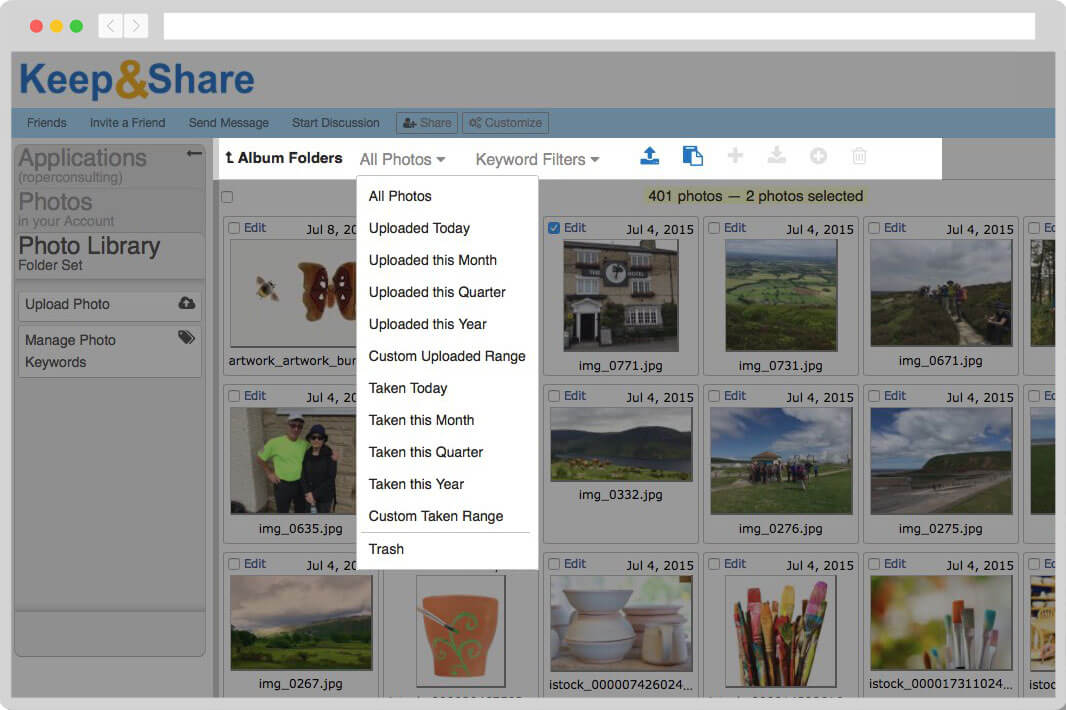
Task: Click the grayed trash can icon
Action: click(x=859, y=156)
